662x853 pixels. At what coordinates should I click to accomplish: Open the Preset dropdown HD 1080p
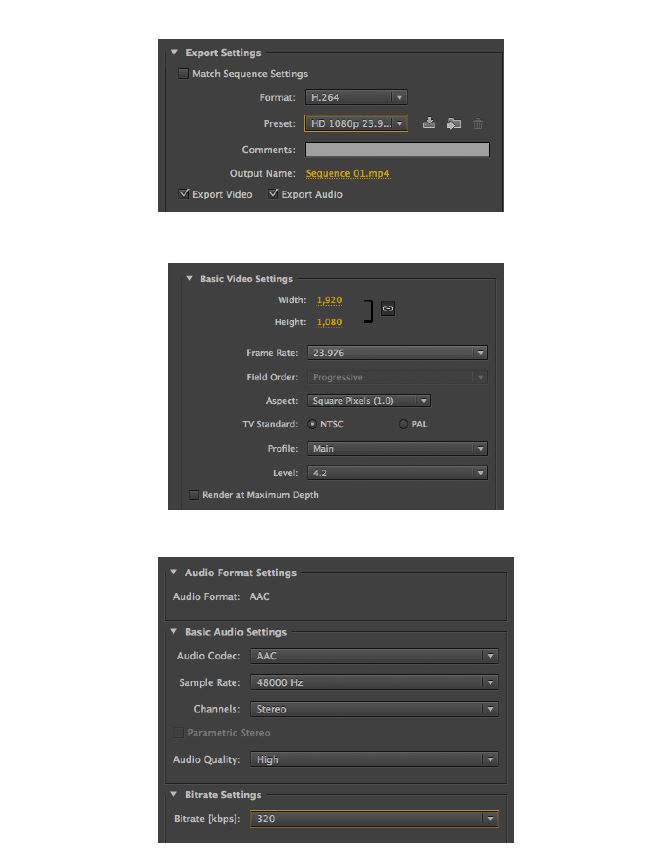pos(356,123)
